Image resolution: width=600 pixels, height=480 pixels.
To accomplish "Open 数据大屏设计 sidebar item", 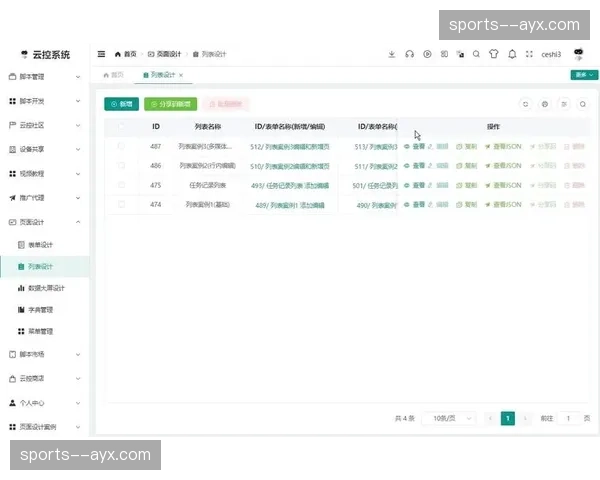I will (x=45, y=288).
